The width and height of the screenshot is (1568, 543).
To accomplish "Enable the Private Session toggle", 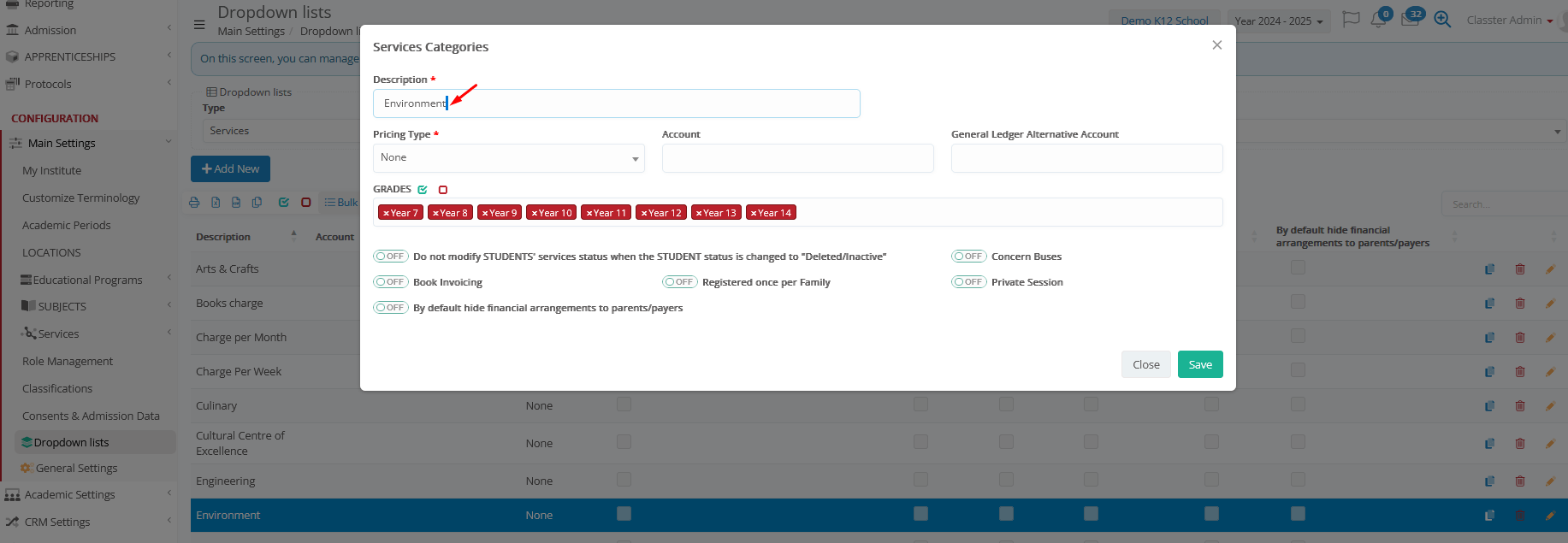I will (x=968, y=282).
